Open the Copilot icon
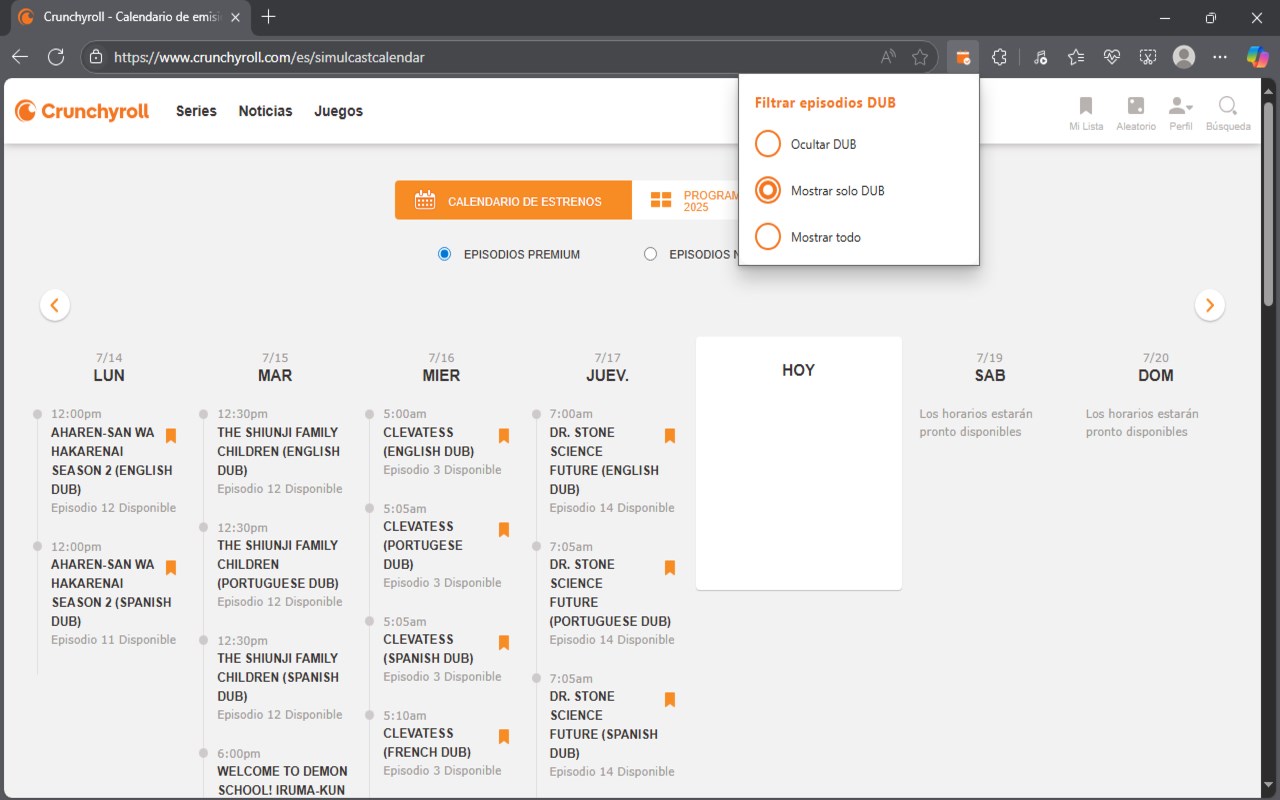Image resolution: width=1280 pixels, height=800 pixels. pos(1257,57)
